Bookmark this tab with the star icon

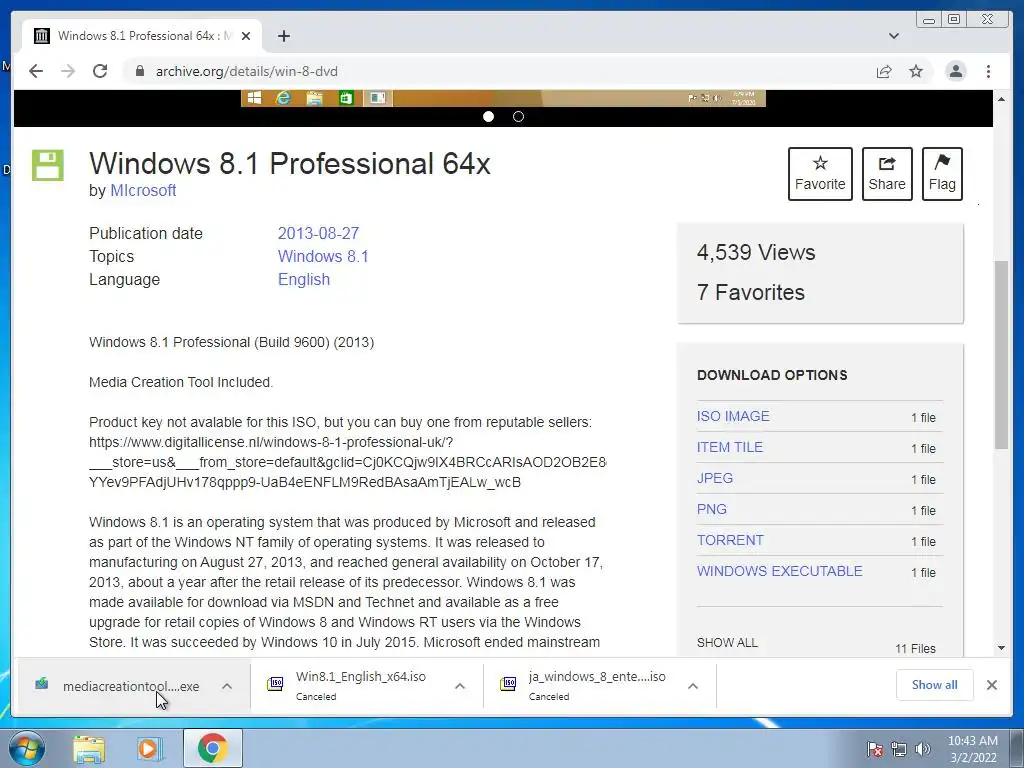coord(916,71)
